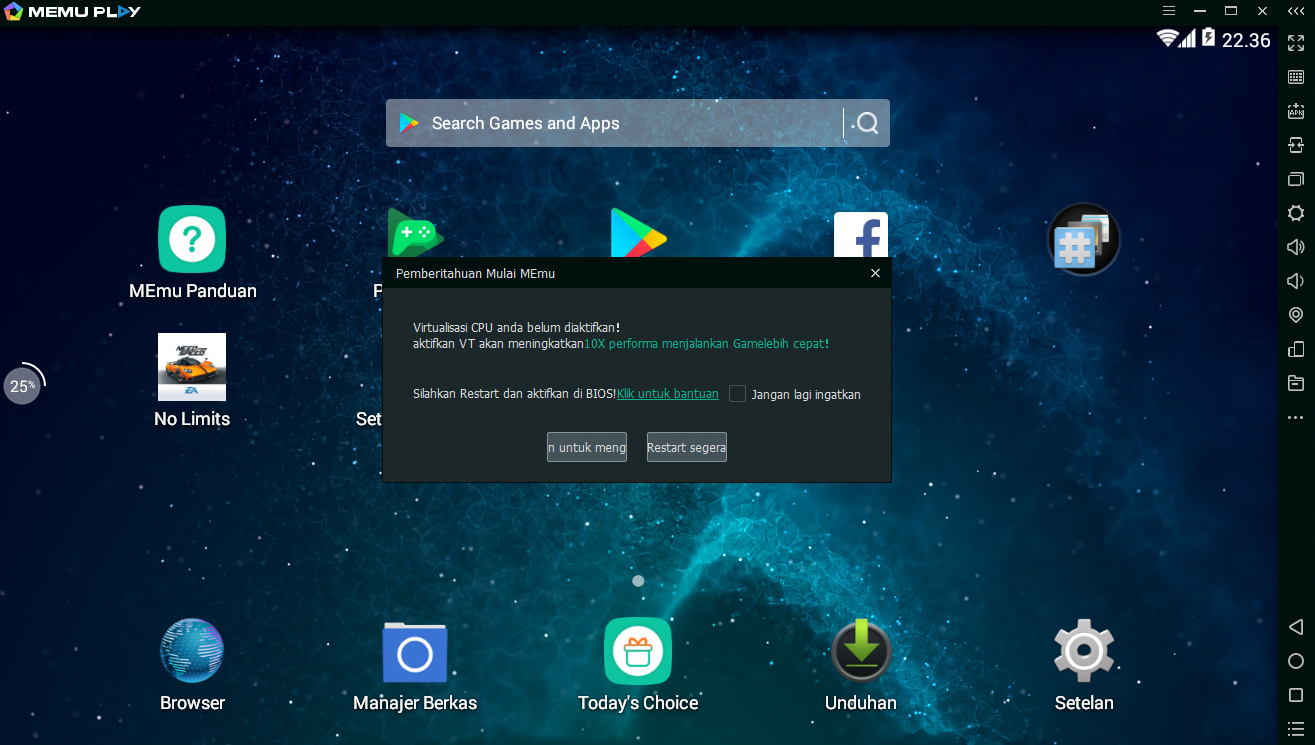
Task: Collapse the sidebar with triple chevron
Action: [x=1296, y=11]
